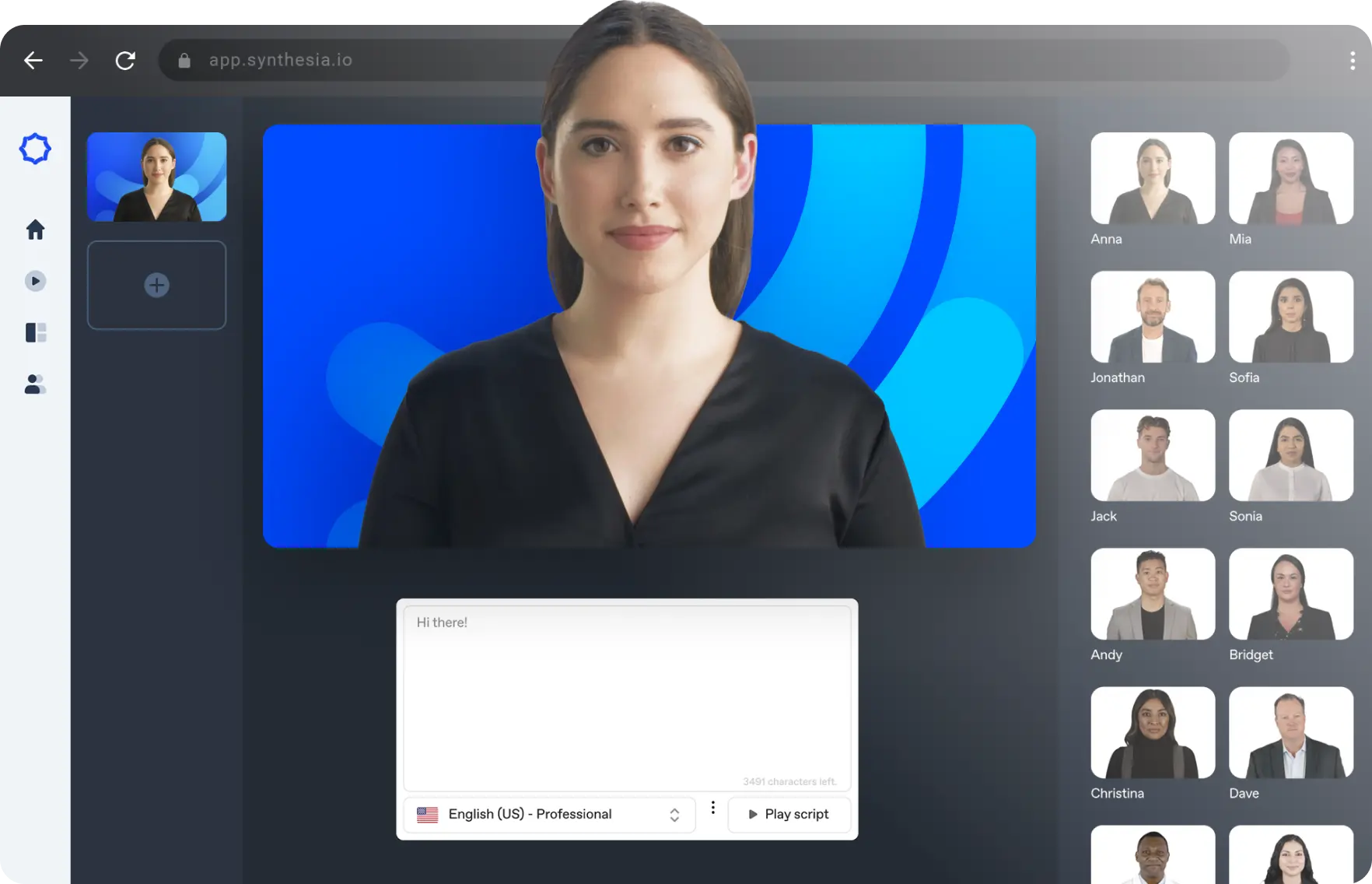Open the avatars people icon in sidebar
This screenshot has height=884, width=1372.
tap(35, 384)
